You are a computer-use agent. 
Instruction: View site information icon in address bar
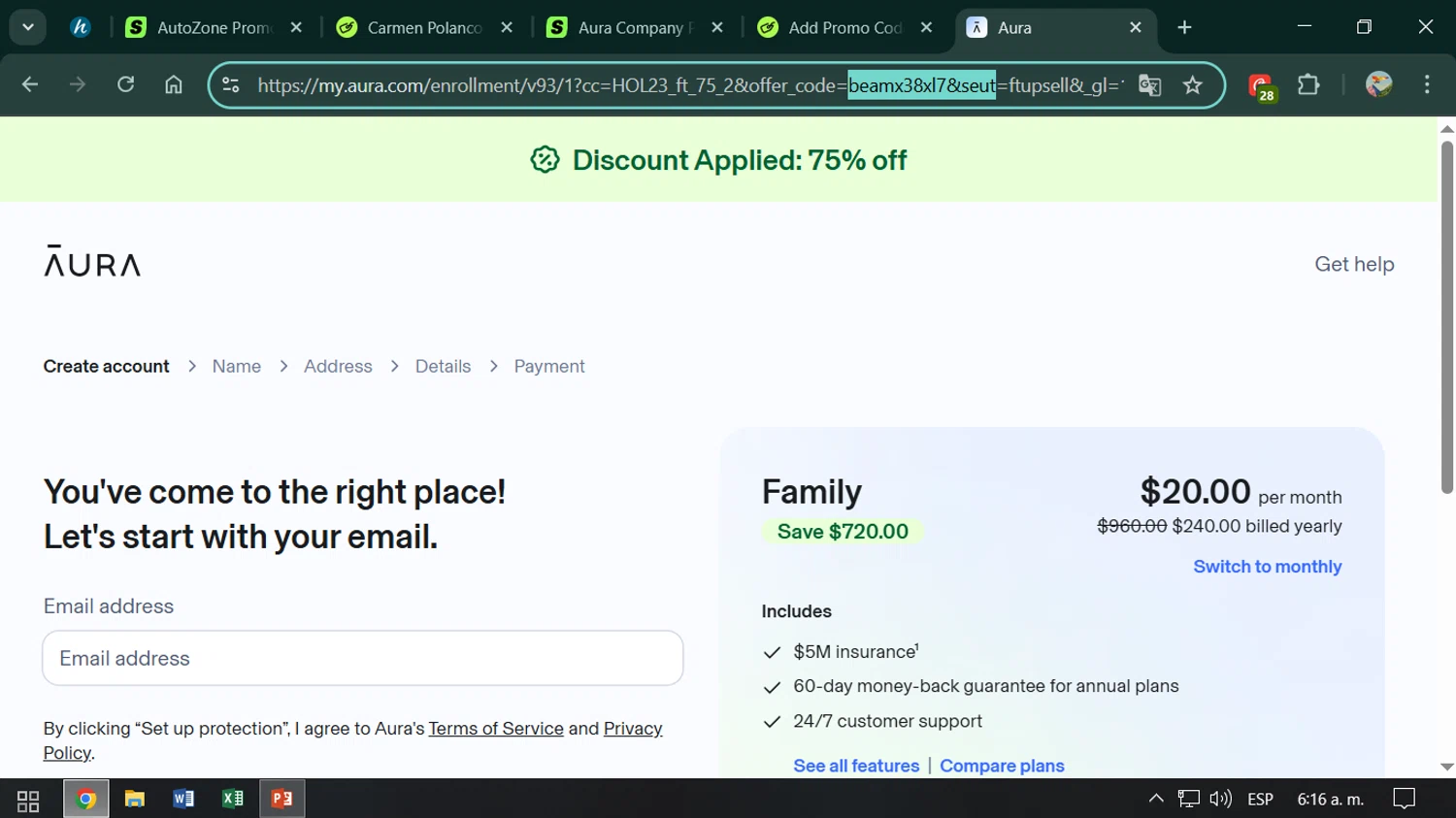(231, 85)
